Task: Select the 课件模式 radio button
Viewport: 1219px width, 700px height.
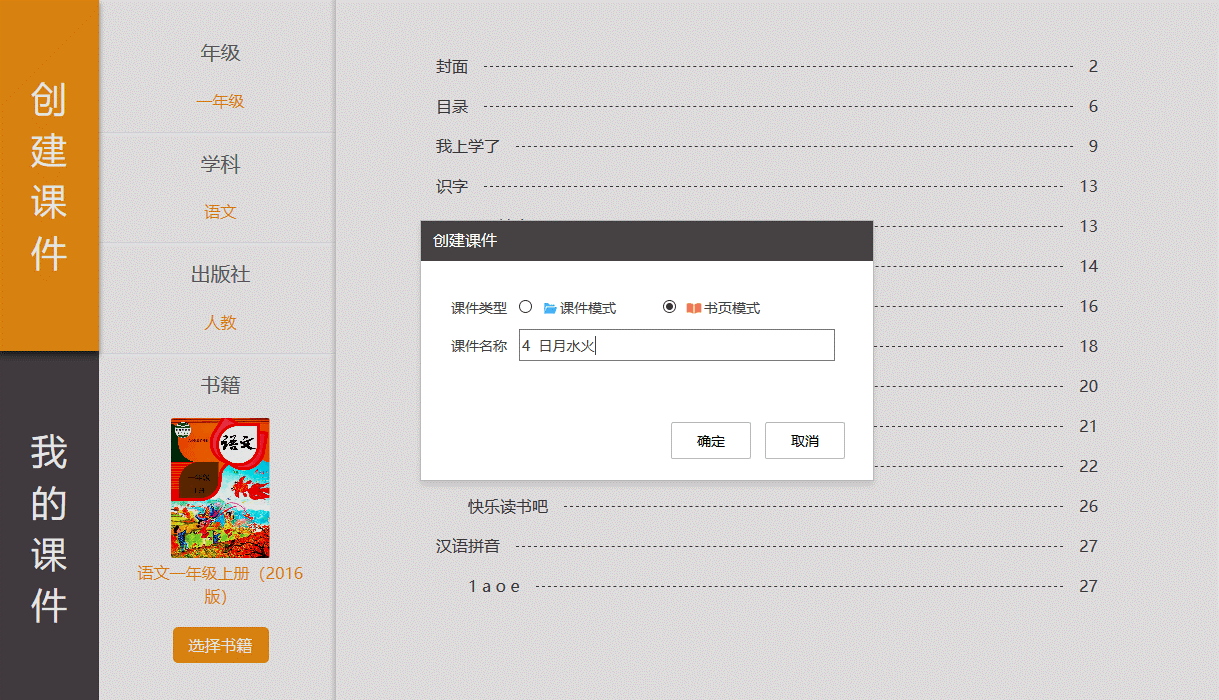Action: pos(526,307)
